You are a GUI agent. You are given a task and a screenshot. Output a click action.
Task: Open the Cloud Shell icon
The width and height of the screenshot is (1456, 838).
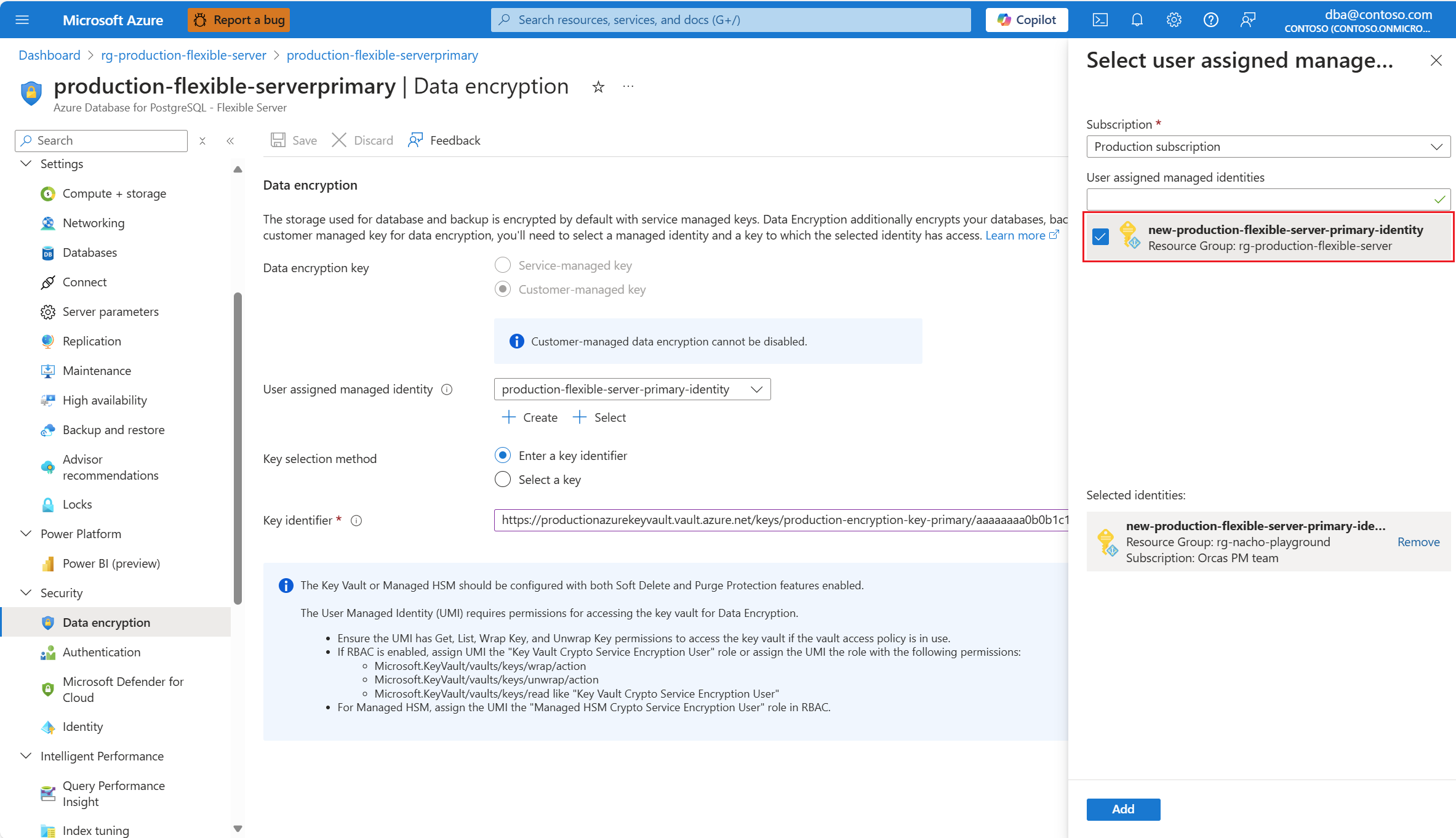[1100, 20]
